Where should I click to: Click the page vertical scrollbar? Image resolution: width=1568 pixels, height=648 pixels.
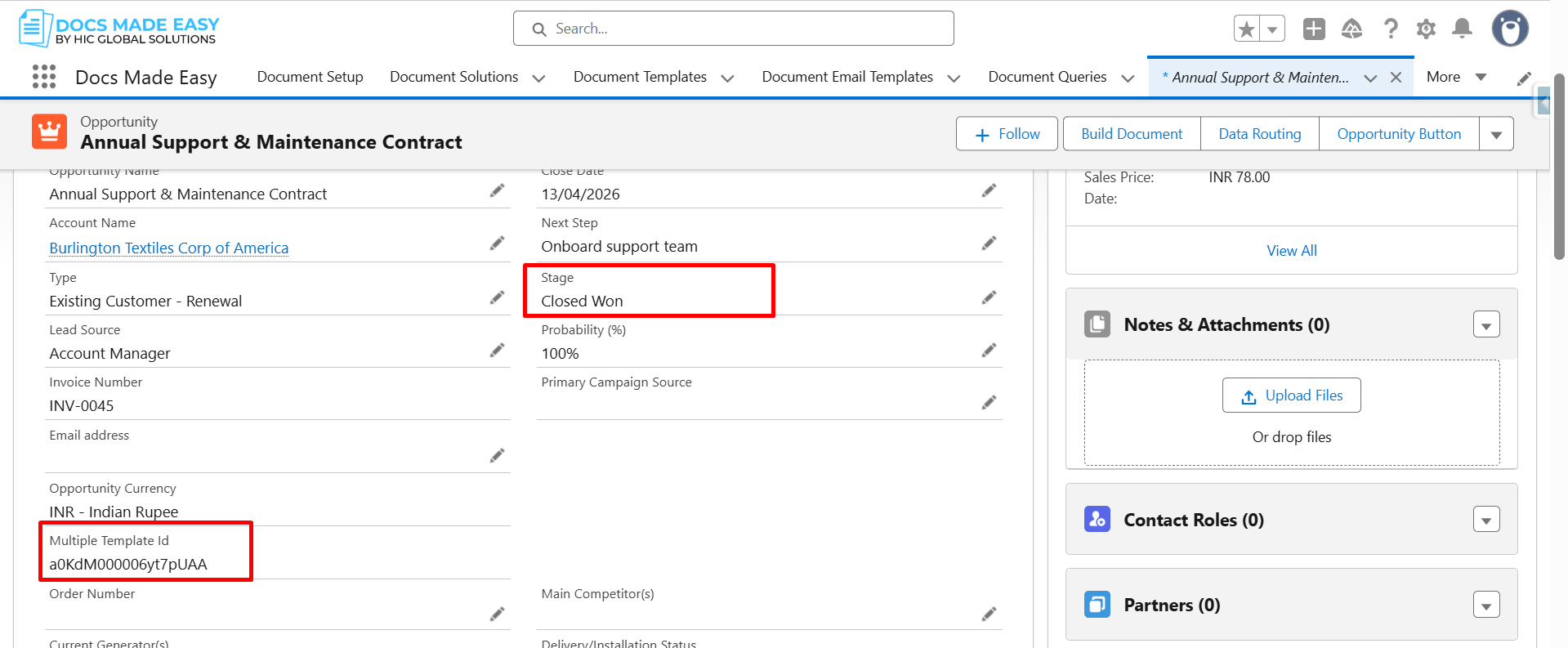click(1559, 167)
